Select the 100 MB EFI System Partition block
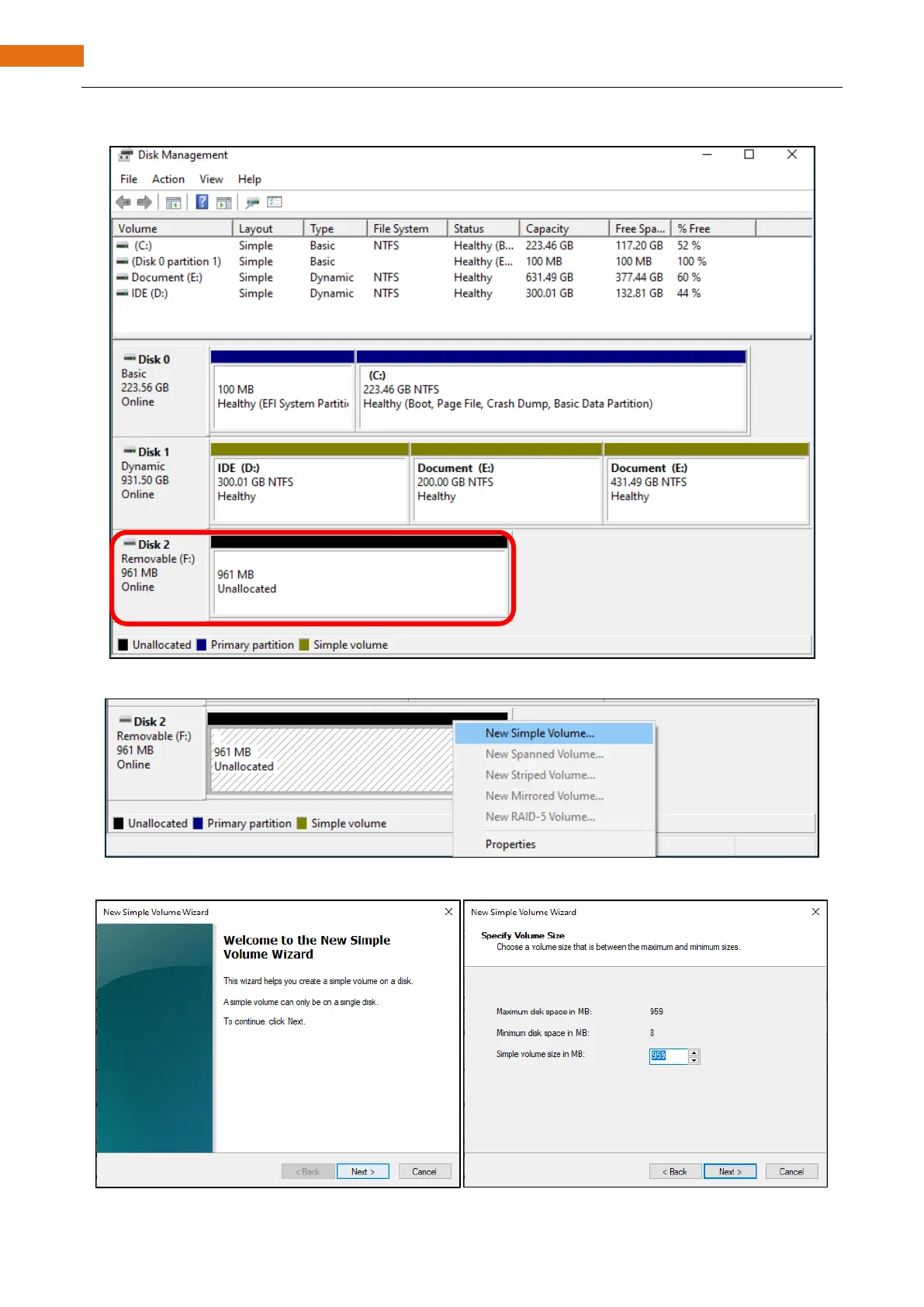924x1307 pixels. point(282,390)
